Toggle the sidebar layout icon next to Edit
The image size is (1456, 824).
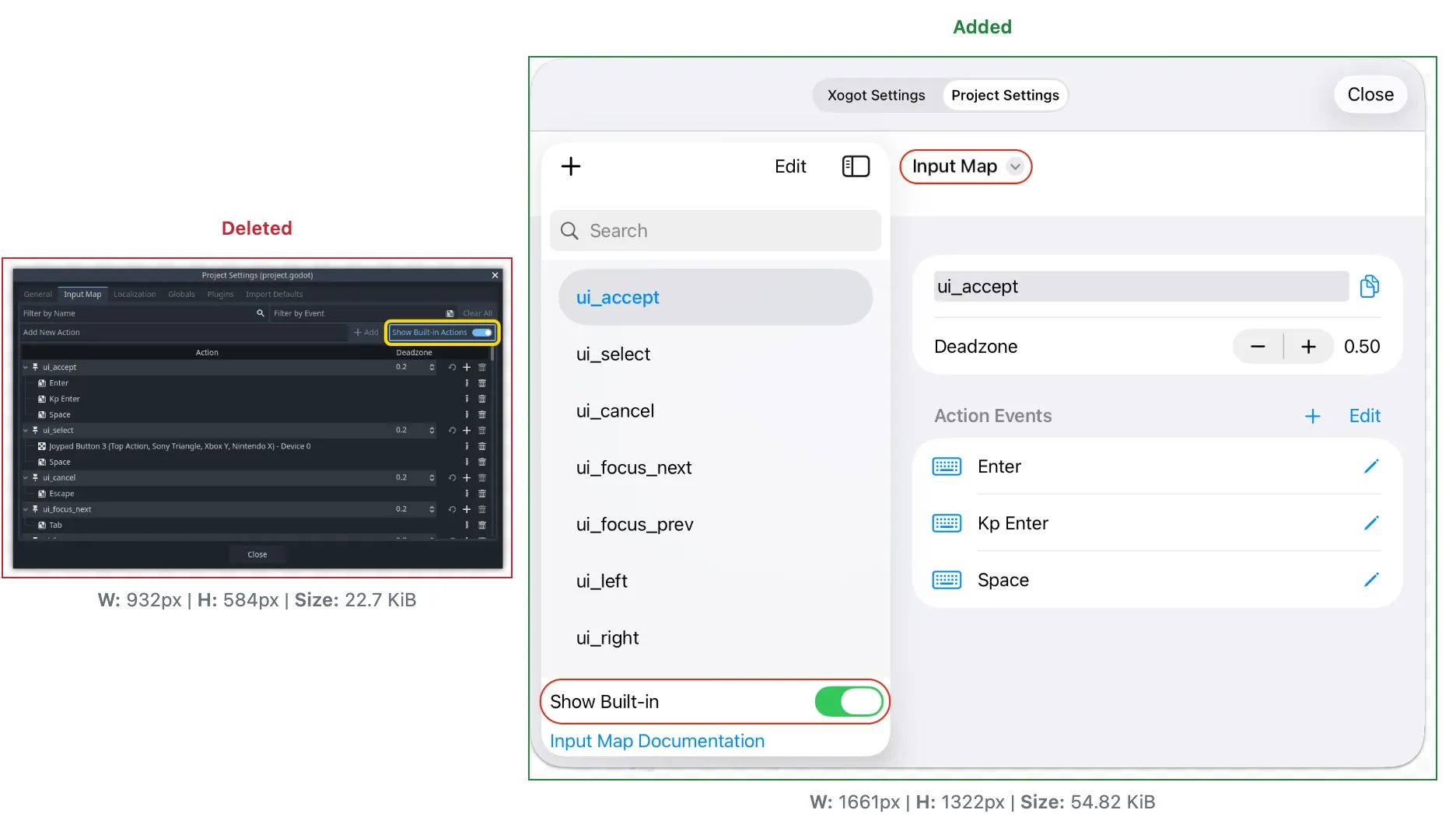pos(856,166)
